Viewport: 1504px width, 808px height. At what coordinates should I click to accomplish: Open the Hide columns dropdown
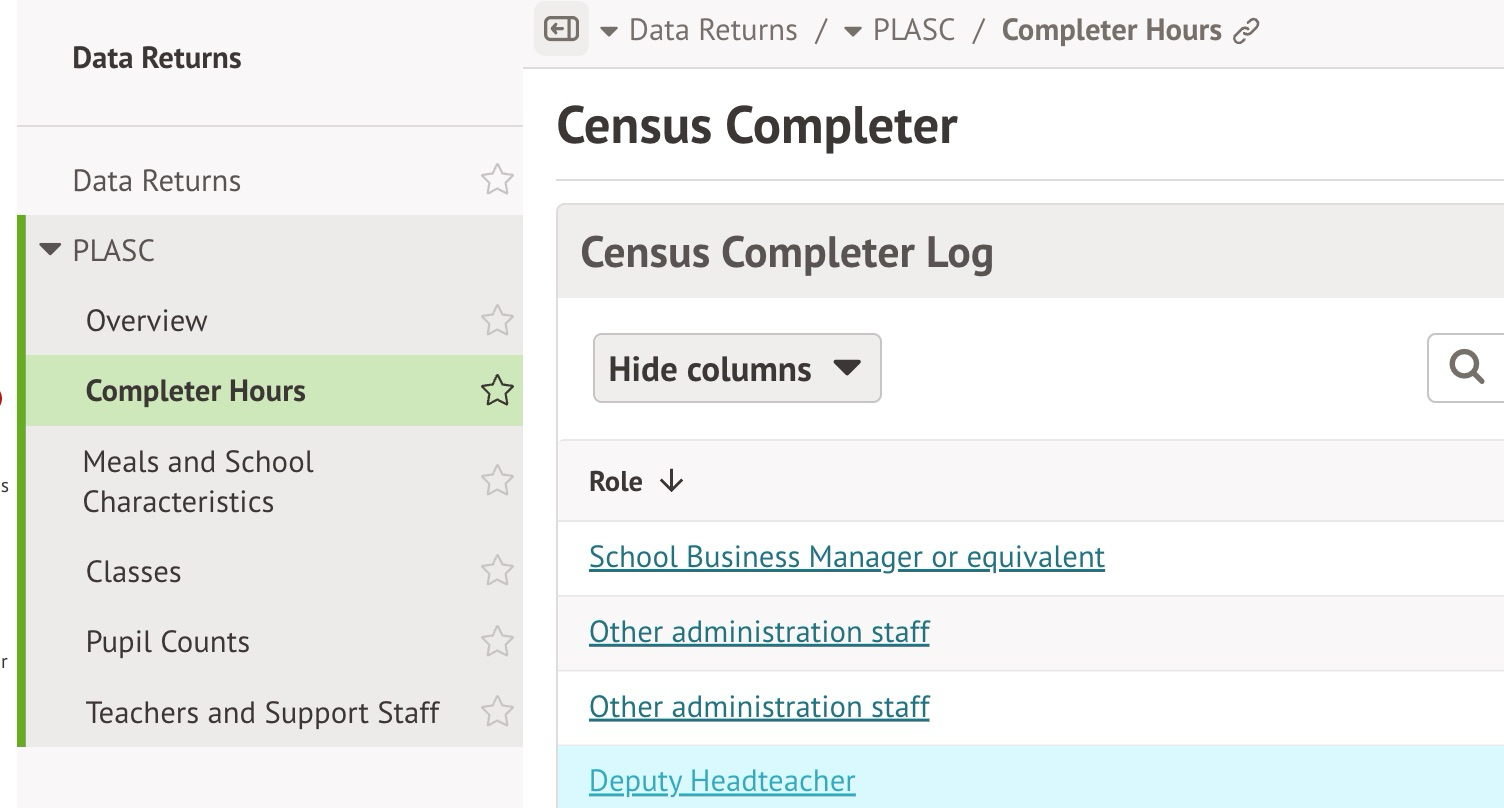[737, 369]
